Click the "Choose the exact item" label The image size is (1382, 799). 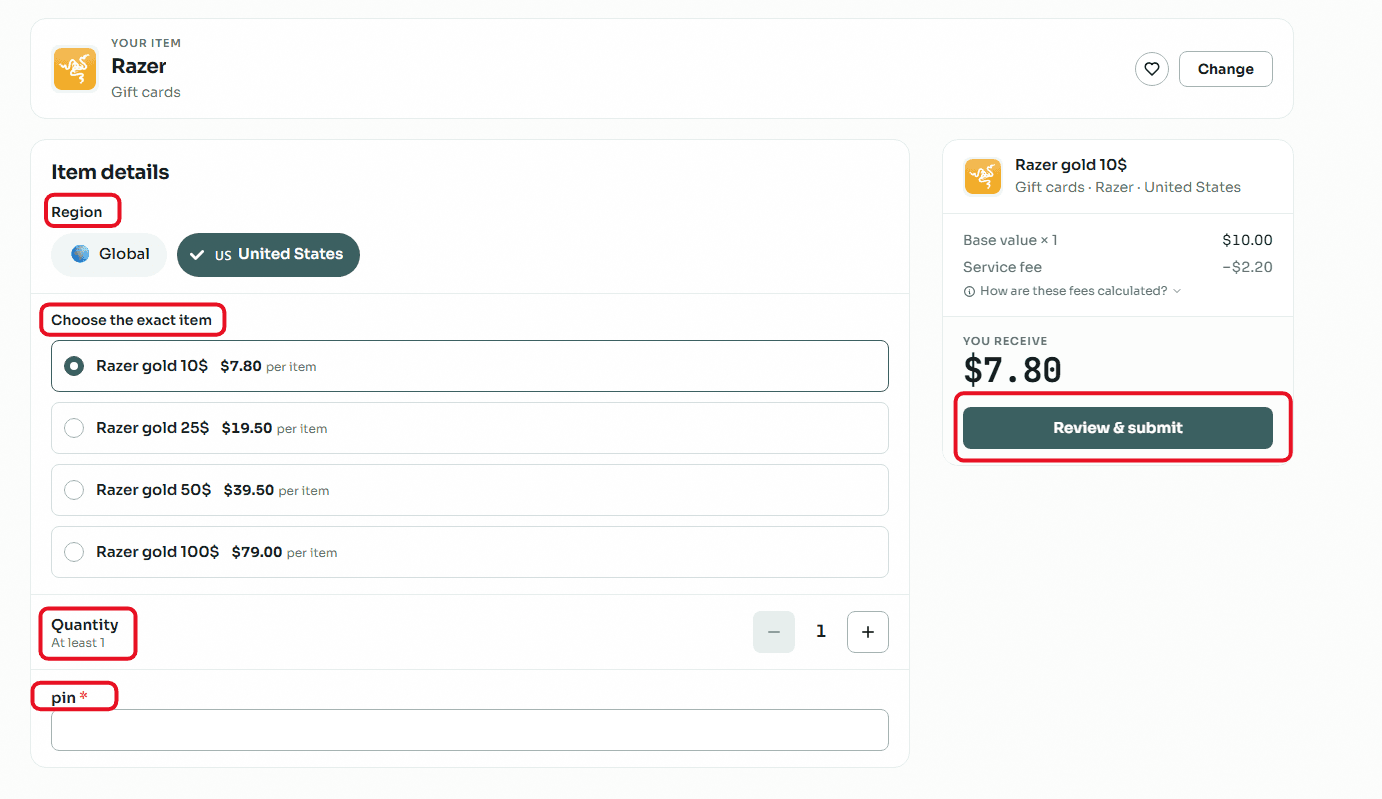132,320
